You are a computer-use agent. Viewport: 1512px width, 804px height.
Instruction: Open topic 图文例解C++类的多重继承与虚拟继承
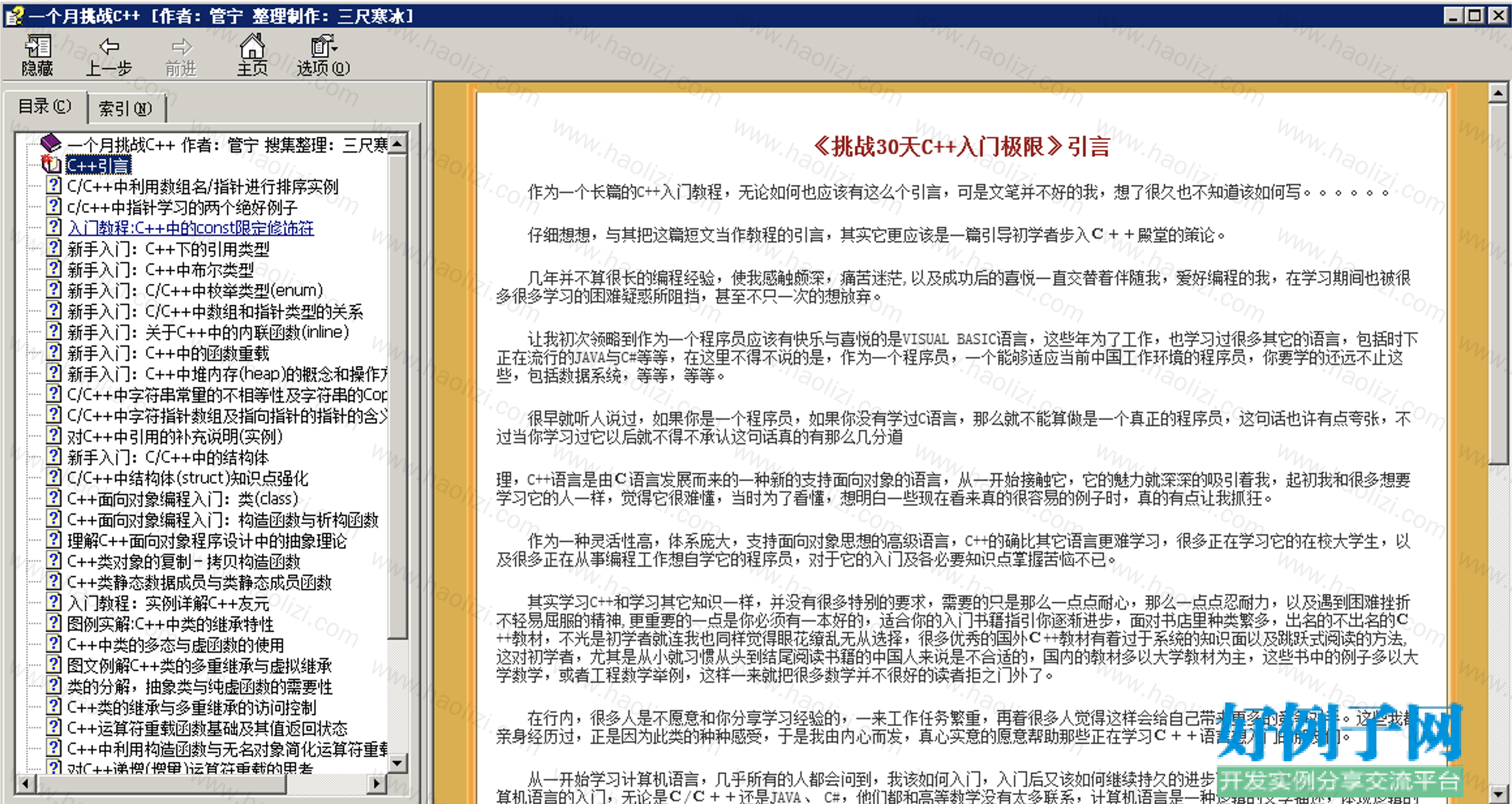click(199, 665)
